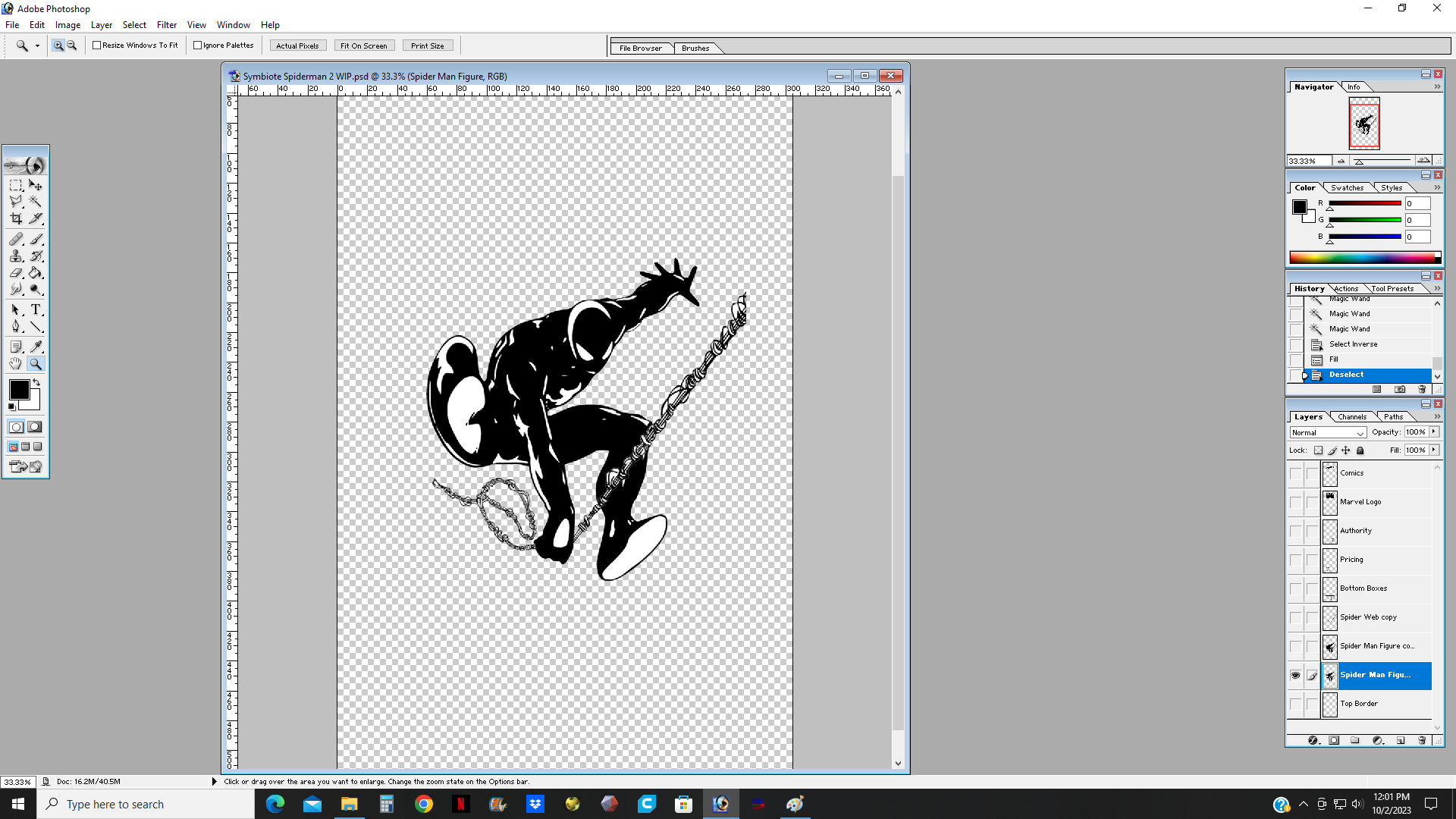Select the Polygonal Lasso tool
1456x819 pixels.
pyautogui.click(x=16, y=202)
